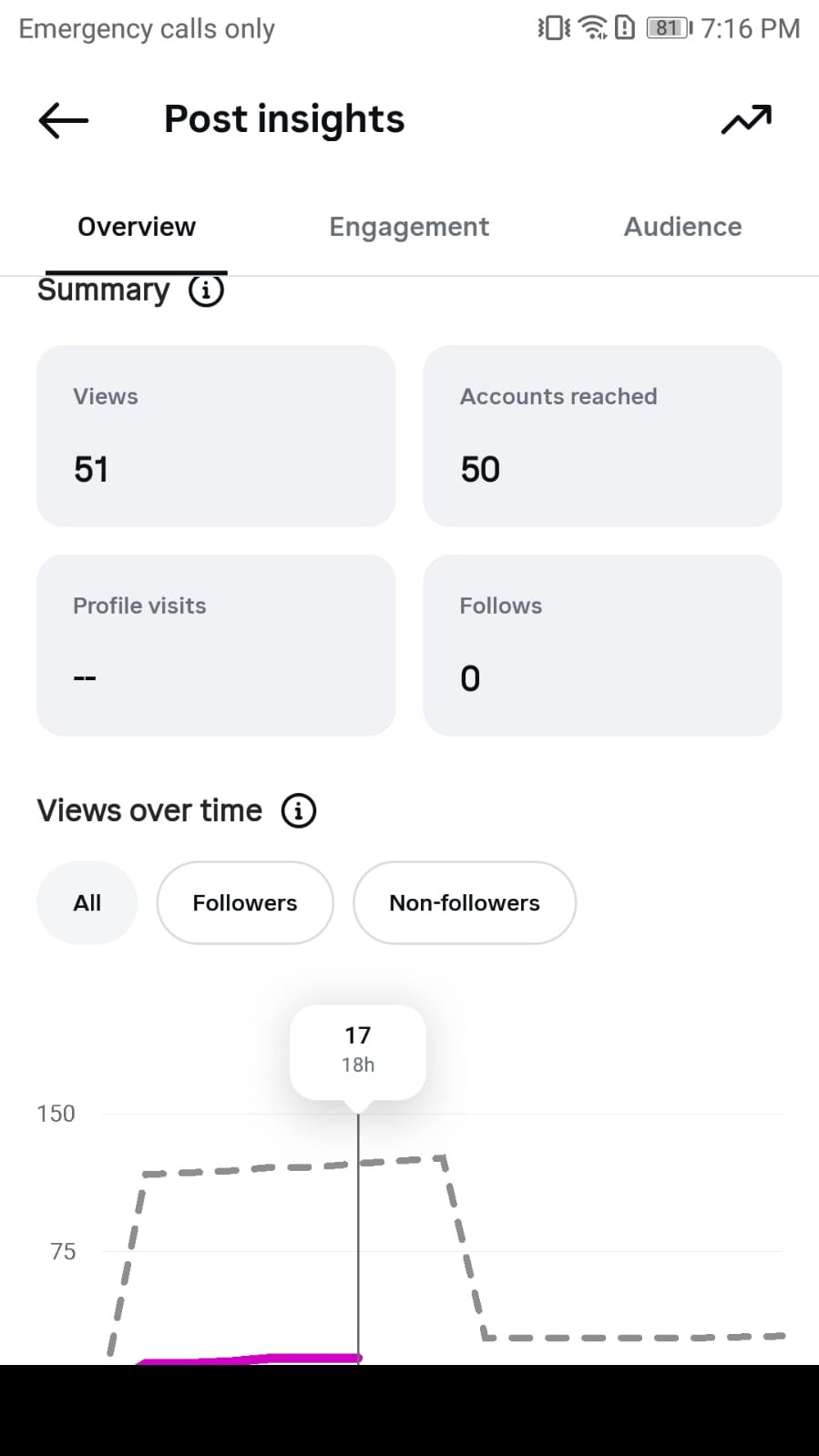Screen dimensions: 819x1456
Task: Select the Followers filter chip
Action: point(245,902)
